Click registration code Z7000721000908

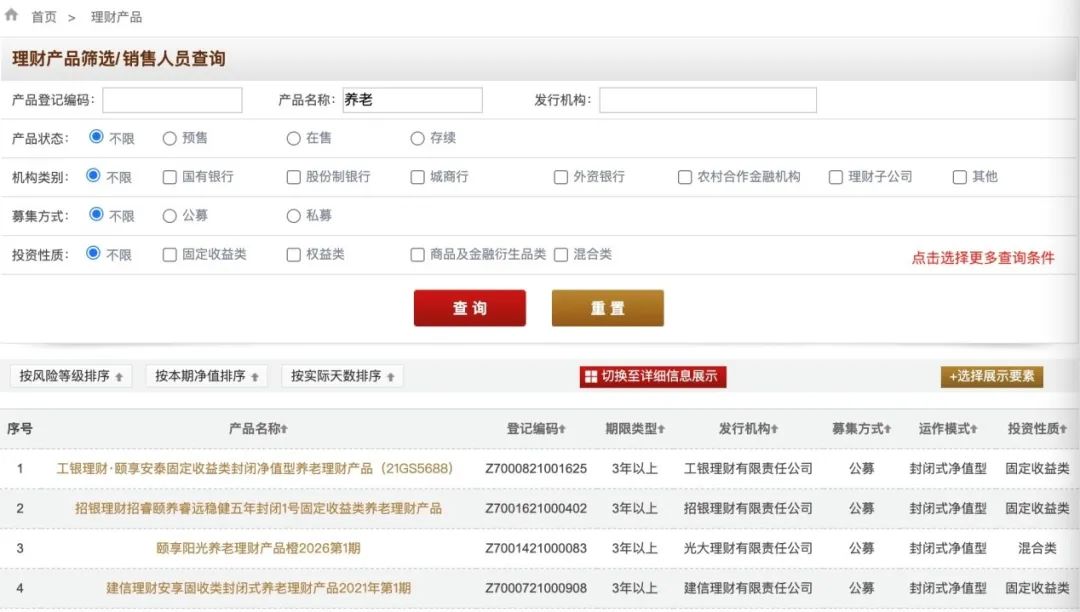tap(536, 589)
